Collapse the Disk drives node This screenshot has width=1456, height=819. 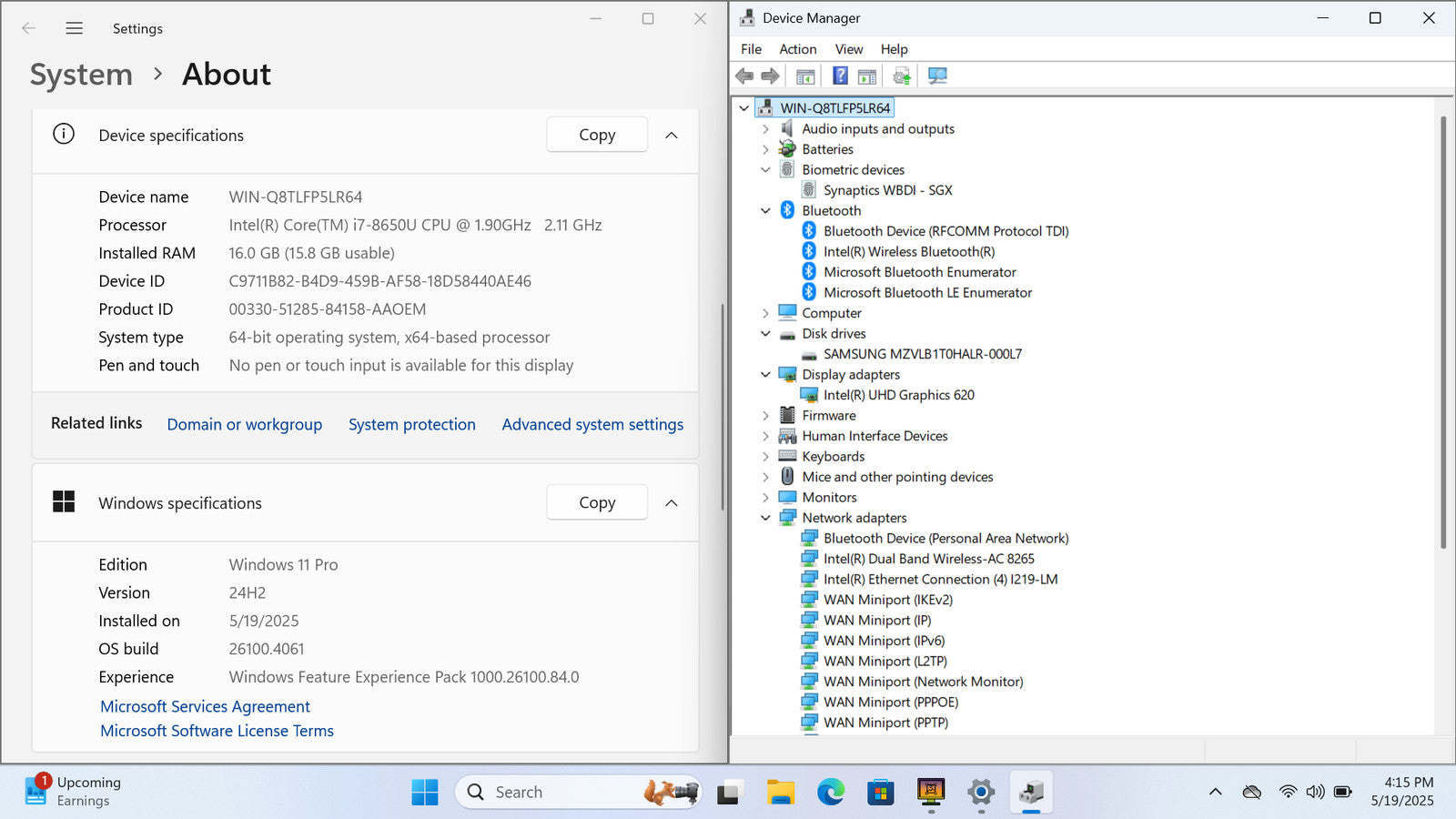765,334
